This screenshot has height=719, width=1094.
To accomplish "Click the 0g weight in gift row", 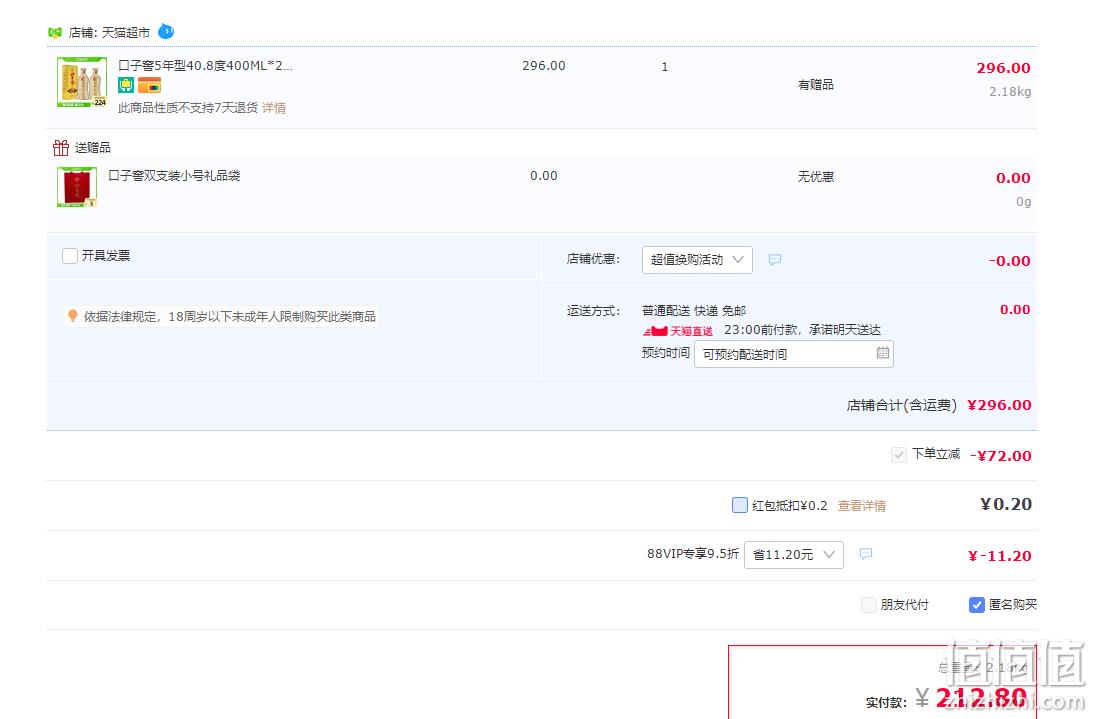I will tap(1023, 202).
